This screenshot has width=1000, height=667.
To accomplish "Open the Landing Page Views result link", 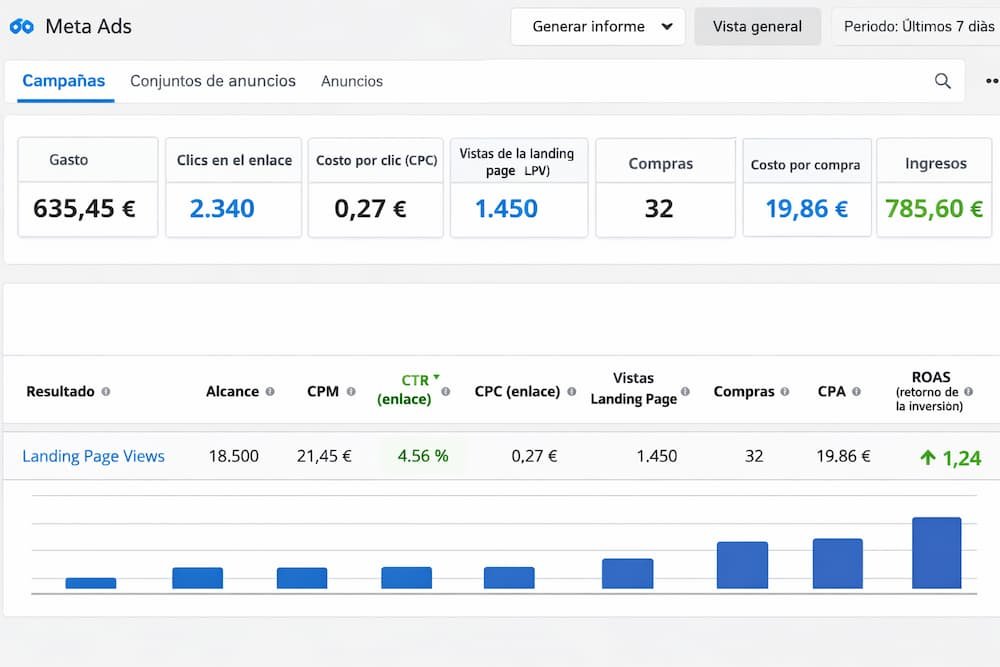I will (x=93, y=456).
